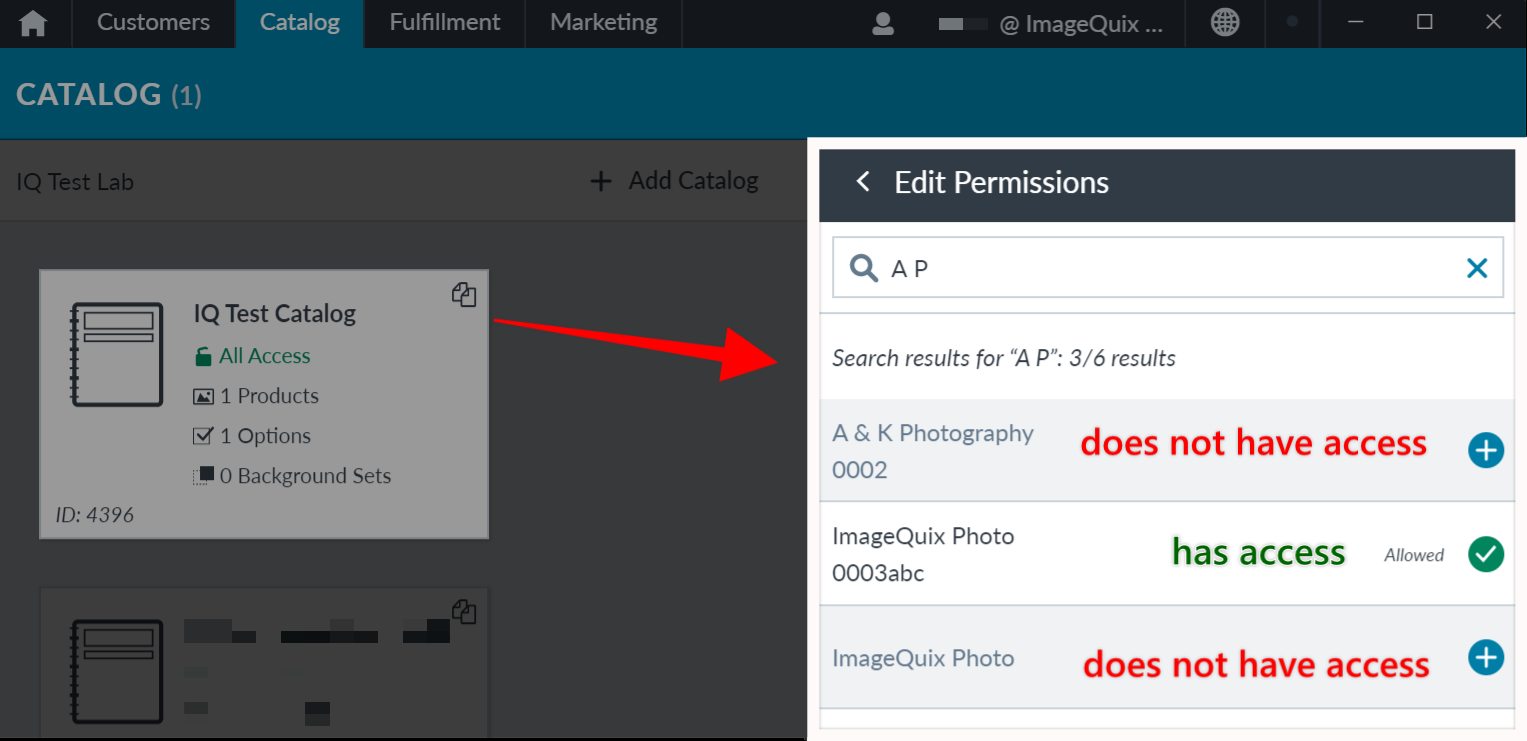The width and height of the screenshot is (1527, 741).
Task: Open the user account icon
Action: click(883, 23)
